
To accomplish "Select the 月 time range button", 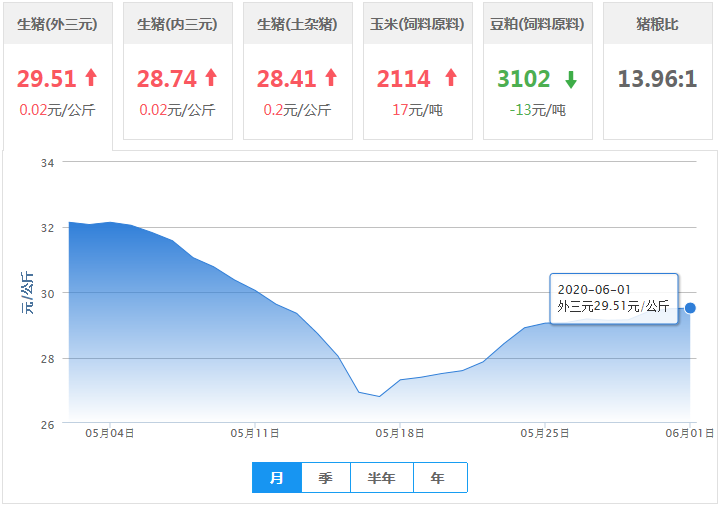I will (x=277, y=478).
